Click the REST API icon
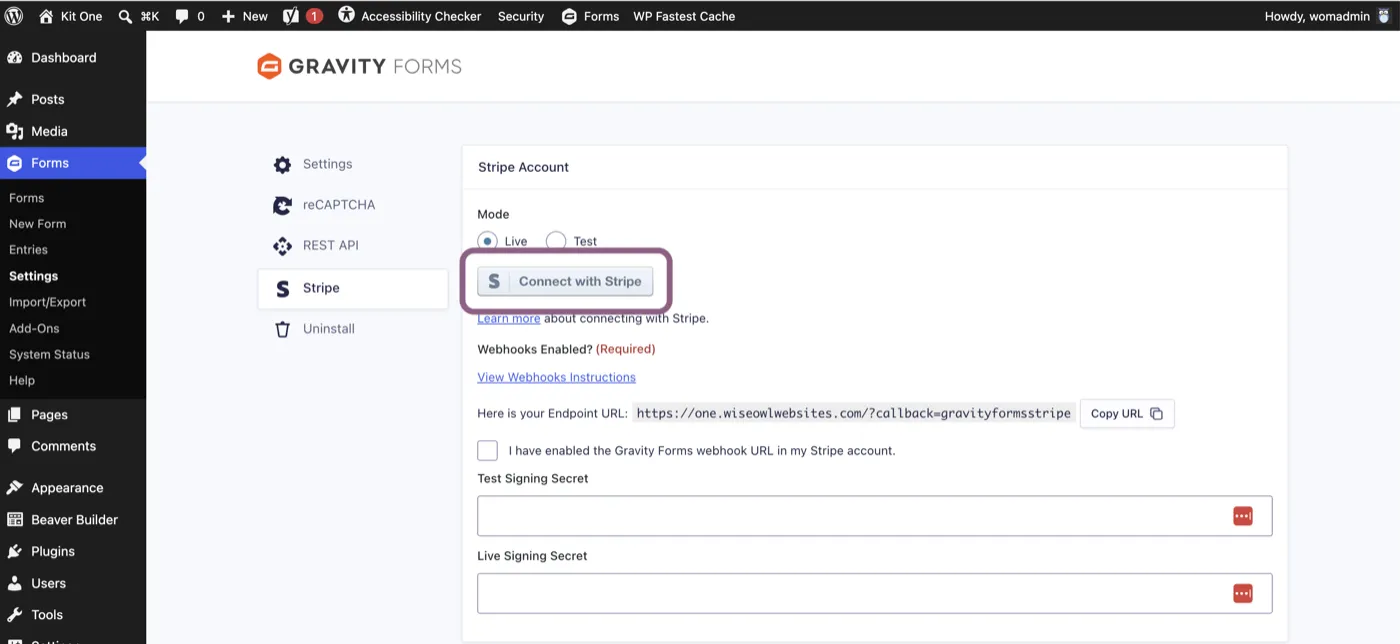The width and height of the screenshot is (1400, 644). [x=282, y=246]
